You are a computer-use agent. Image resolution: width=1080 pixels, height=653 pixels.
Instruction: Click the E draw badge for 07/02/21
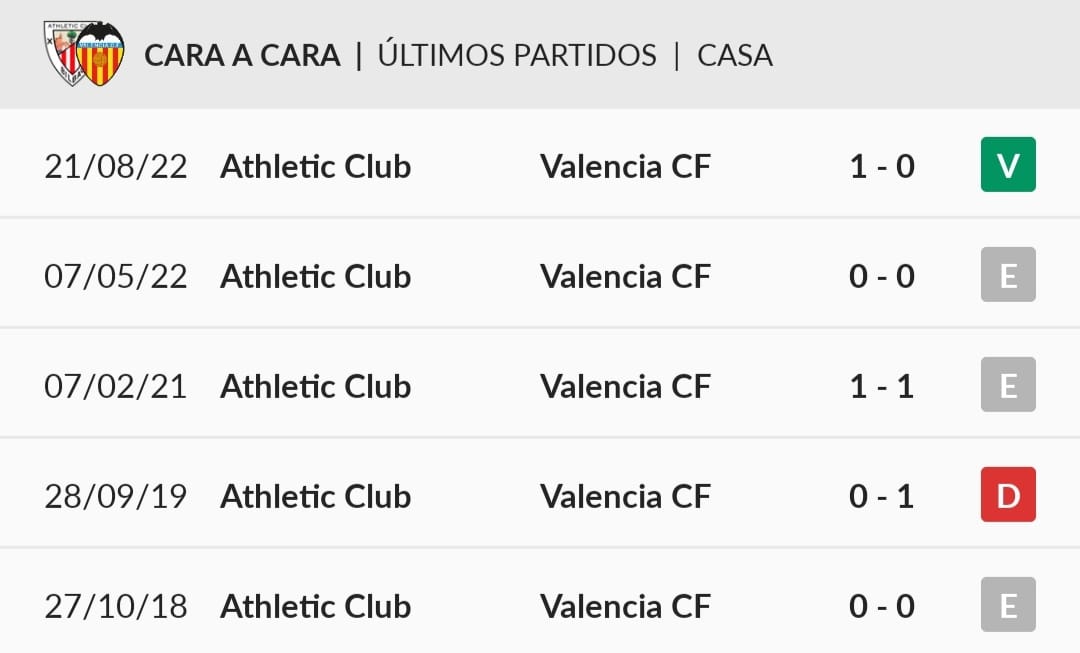point(1008,384)
